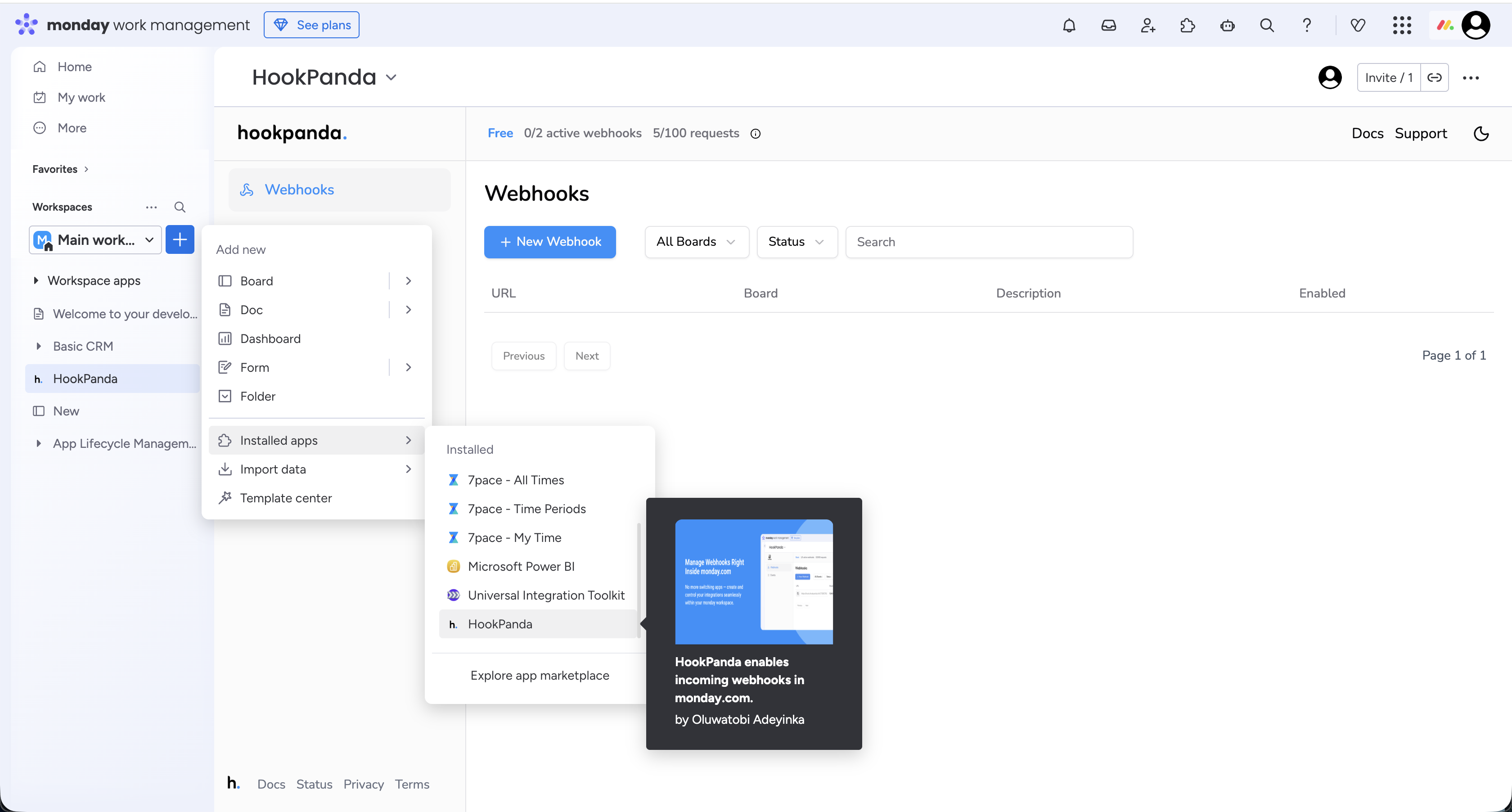Choose Dashboard from Add new menu
This screenshot has width=1512, height=812.
point(270,339)
